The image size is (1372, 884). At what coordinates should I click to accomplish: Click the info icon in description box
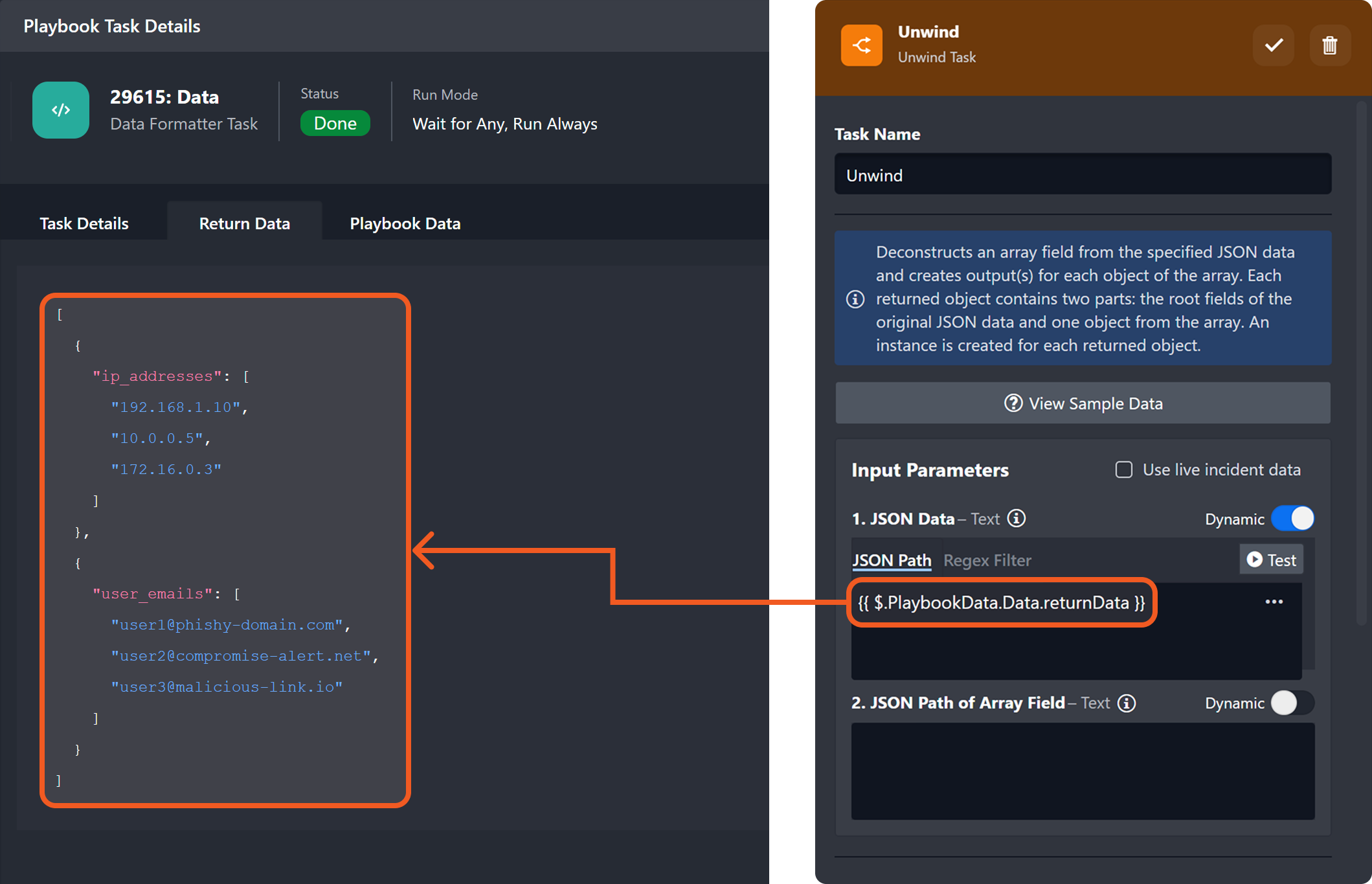855,299
